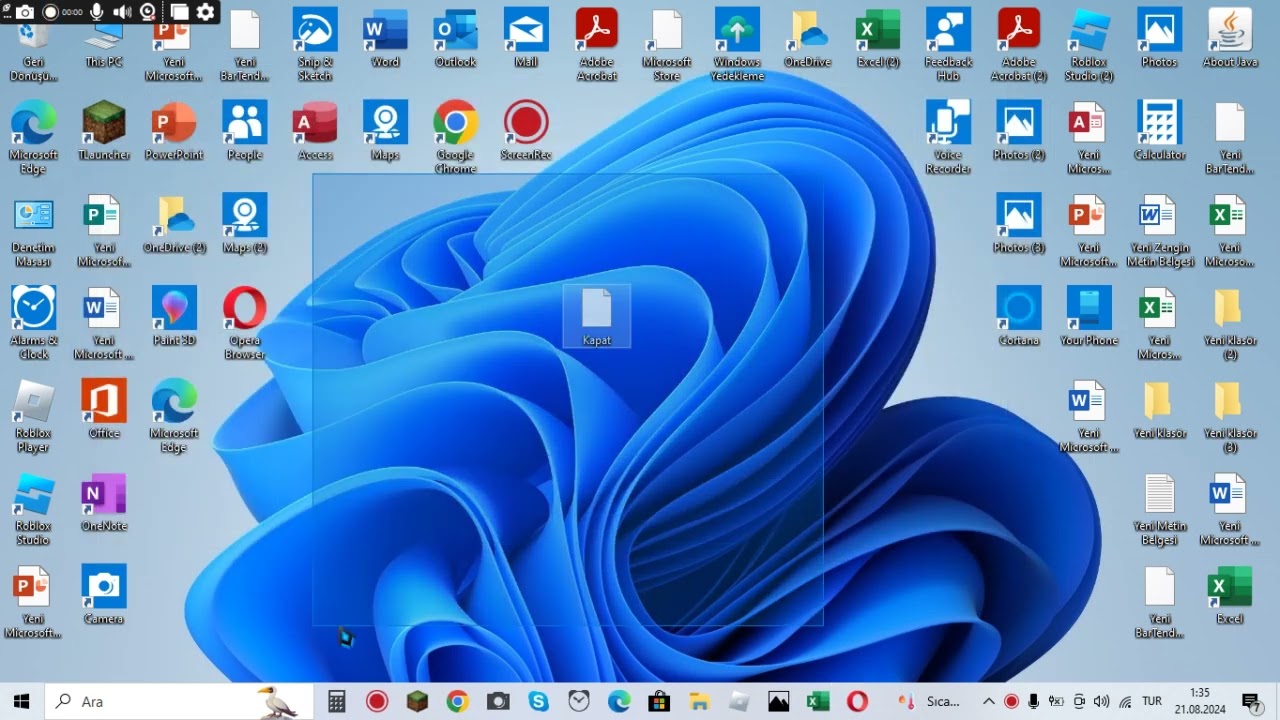Screen dimensions: 1280x720
Task: Open the weather widget on the taskbar
Action: pyautogui.click(x=930, y=702)
